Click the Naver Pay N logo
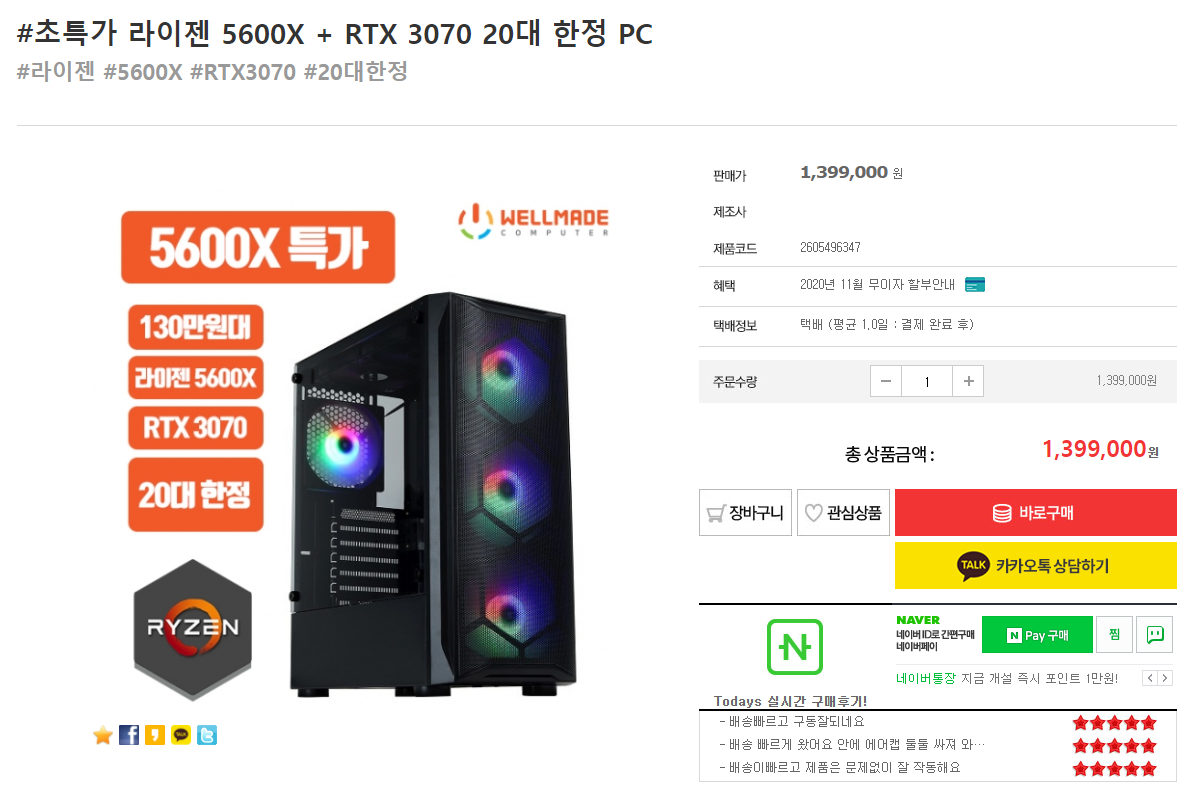The image size is (1187, 798). coord(794,647)
